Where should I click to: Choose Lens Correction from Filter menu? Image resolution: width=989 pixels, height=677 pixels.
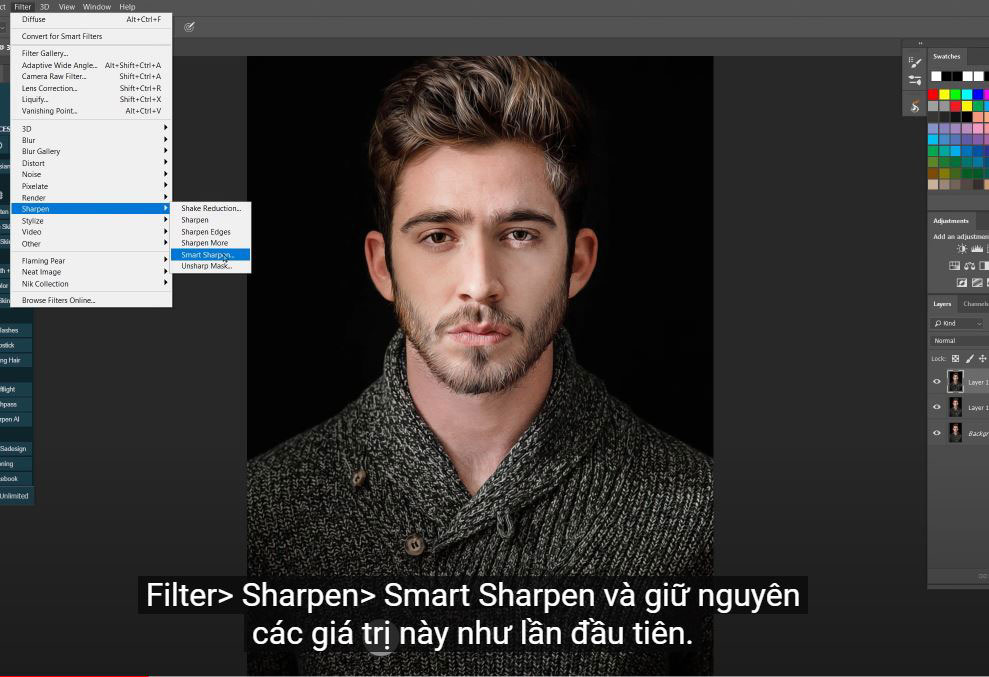[x=91, y=88]
